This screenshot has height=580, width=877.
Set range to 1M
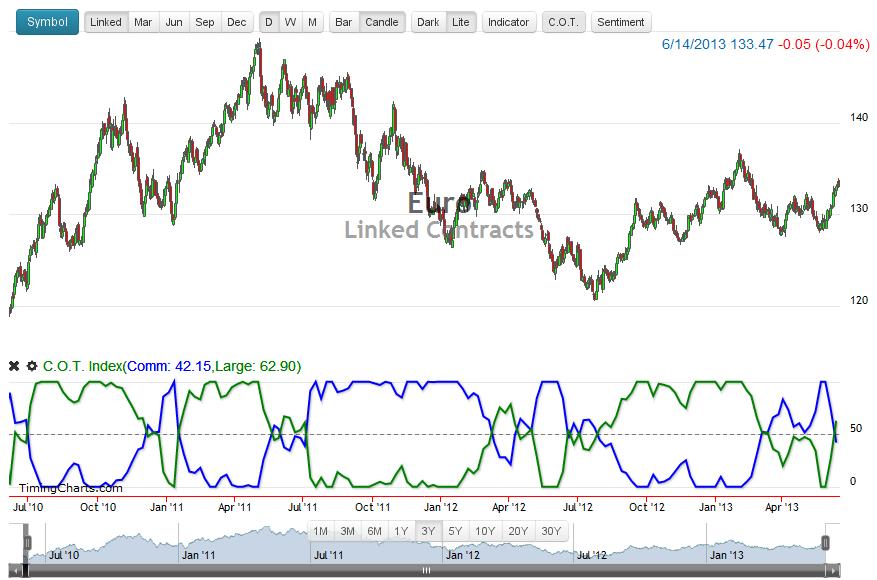click(320, 531)
